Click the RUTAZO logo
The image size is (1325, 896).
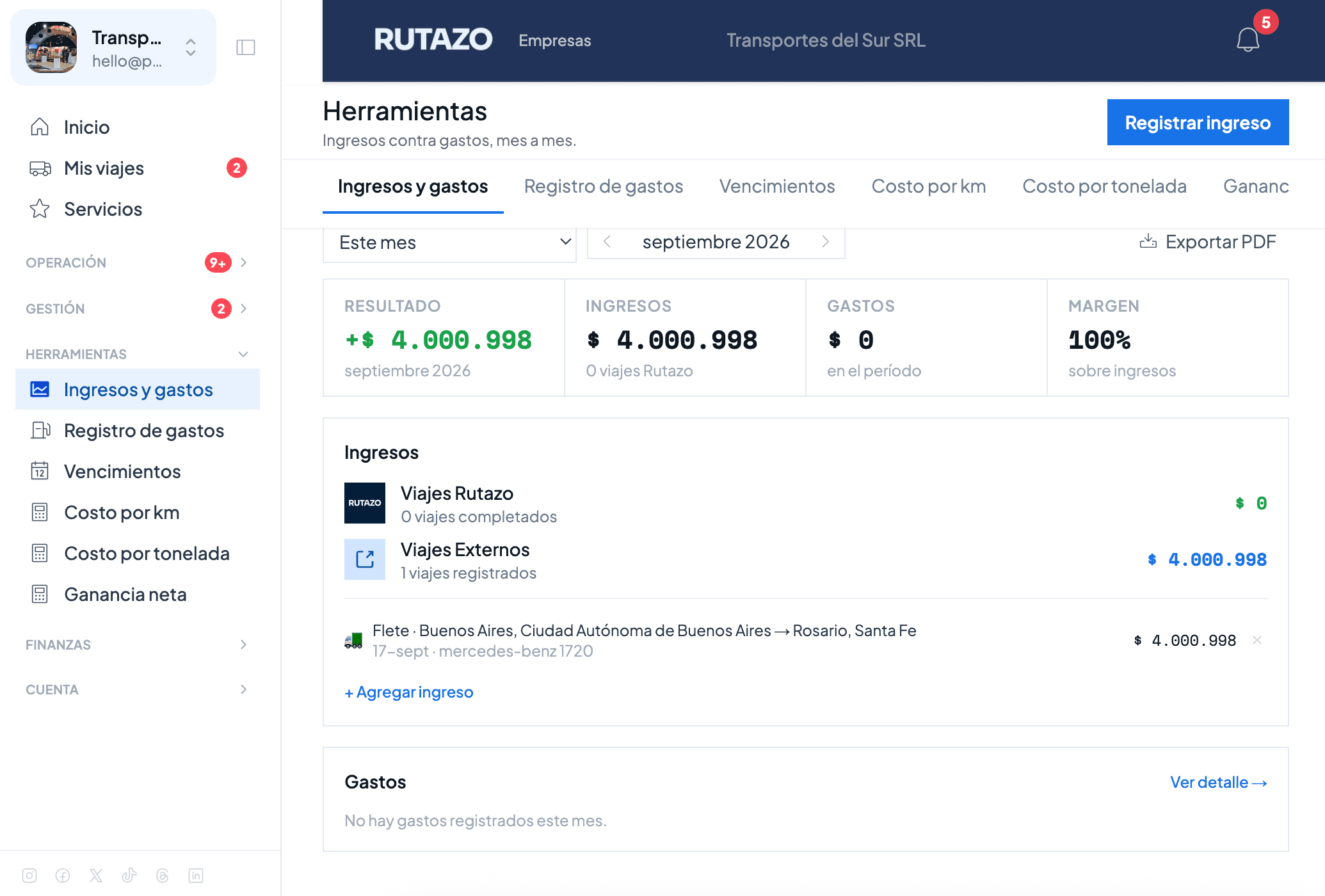433,40
